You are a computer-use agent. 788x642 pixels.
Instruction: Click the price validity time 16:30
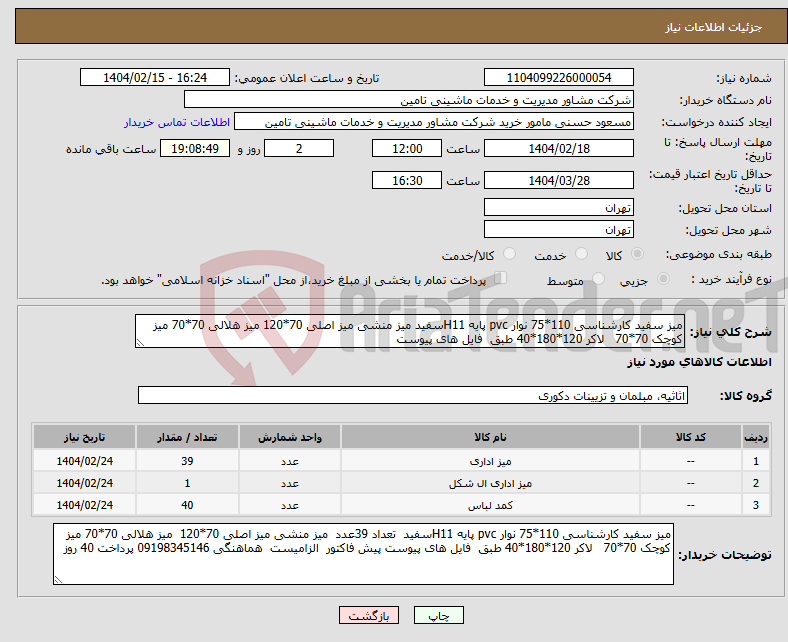(407, 180)
